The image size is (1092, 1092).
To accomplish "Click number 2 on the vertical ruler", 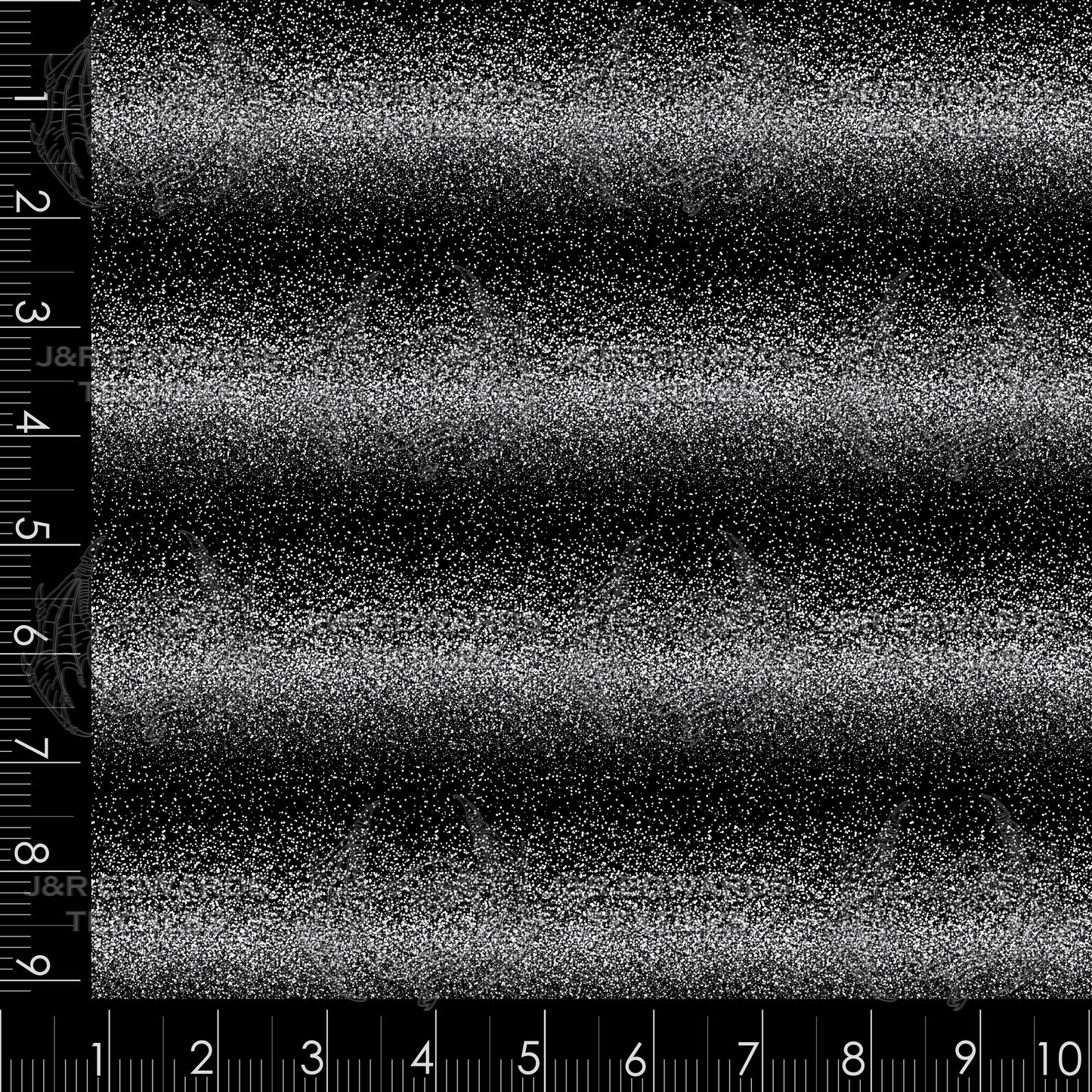I will point(34,203).
